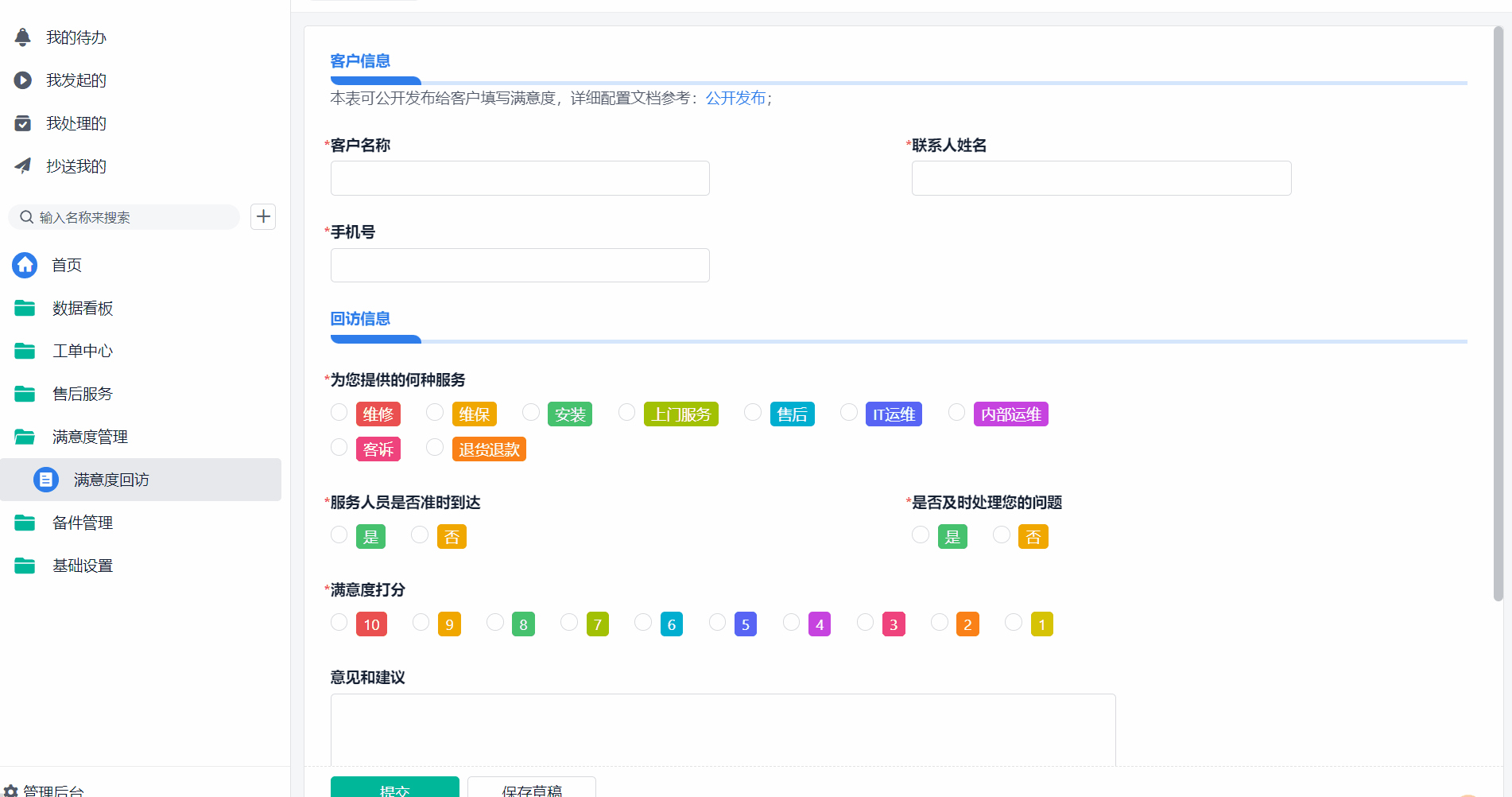This screenshot has height=797, width=1512.
Task: Choose satisfaction score 4
Action: (791, 622)
